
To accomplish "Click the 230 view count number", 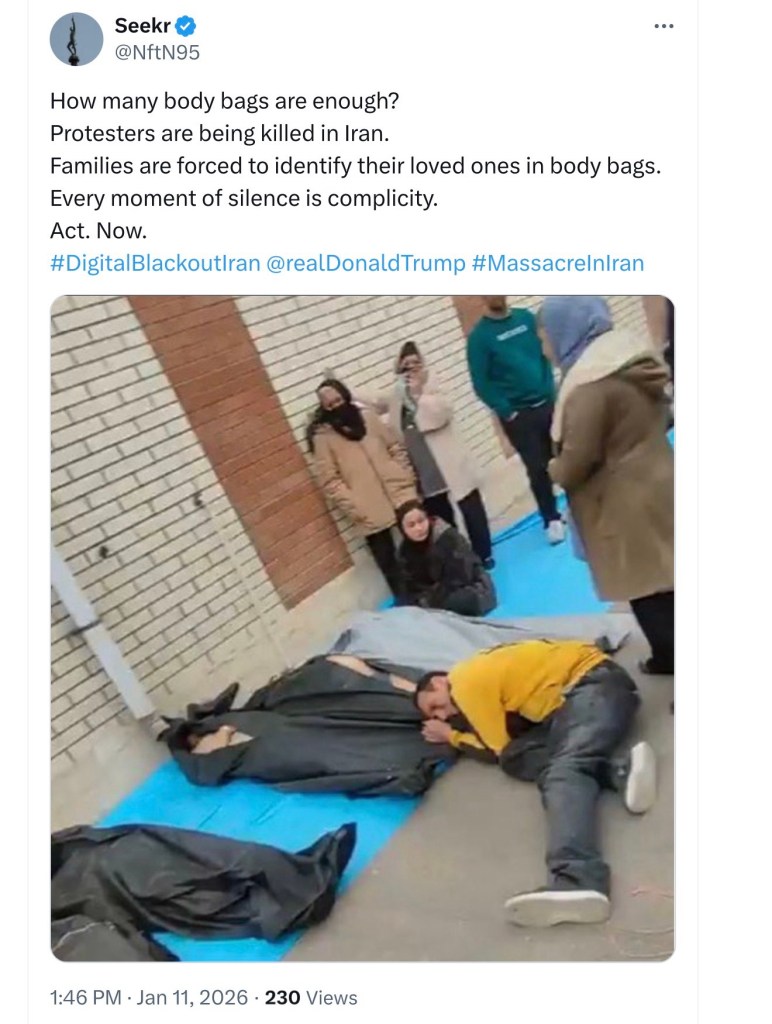I will click(282, 997).
